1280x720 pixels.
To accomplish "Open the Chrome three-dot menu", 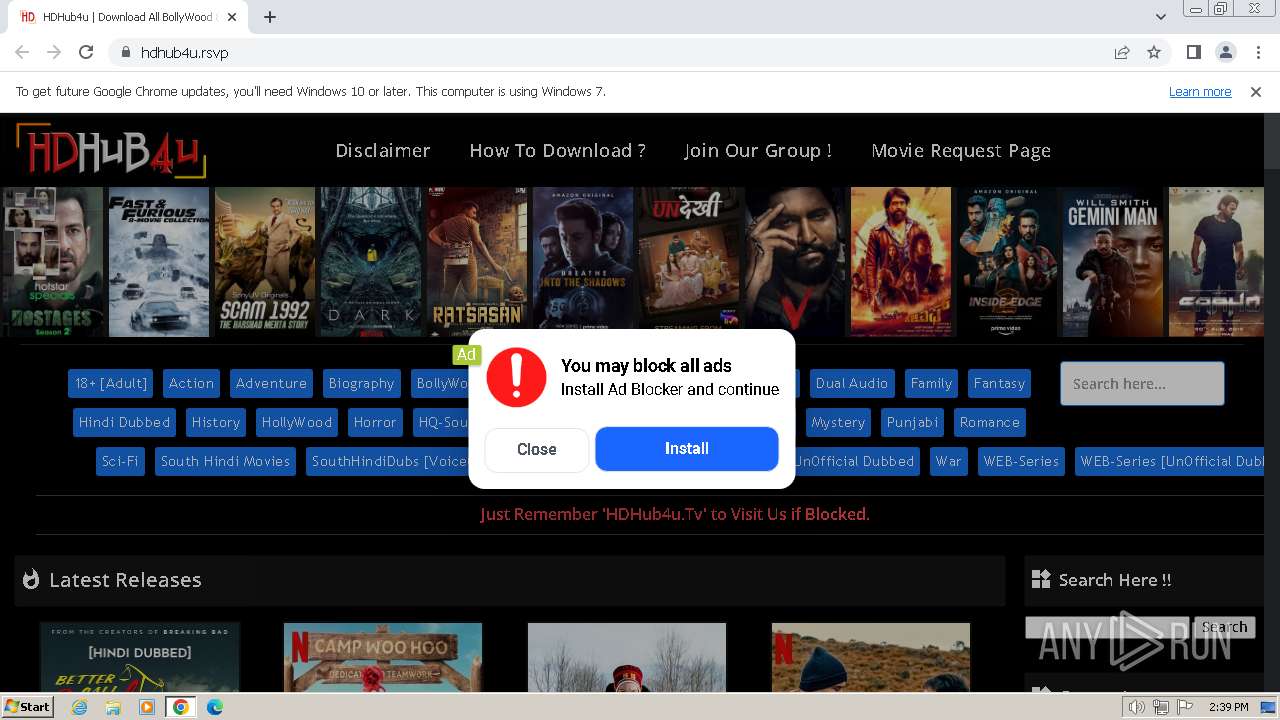I will [1258, 52].
